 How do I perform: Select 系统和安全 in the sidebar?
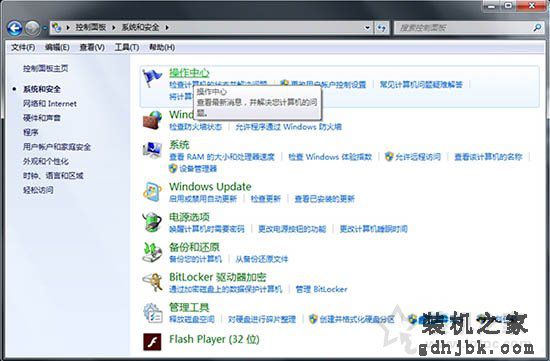point(42,89)
